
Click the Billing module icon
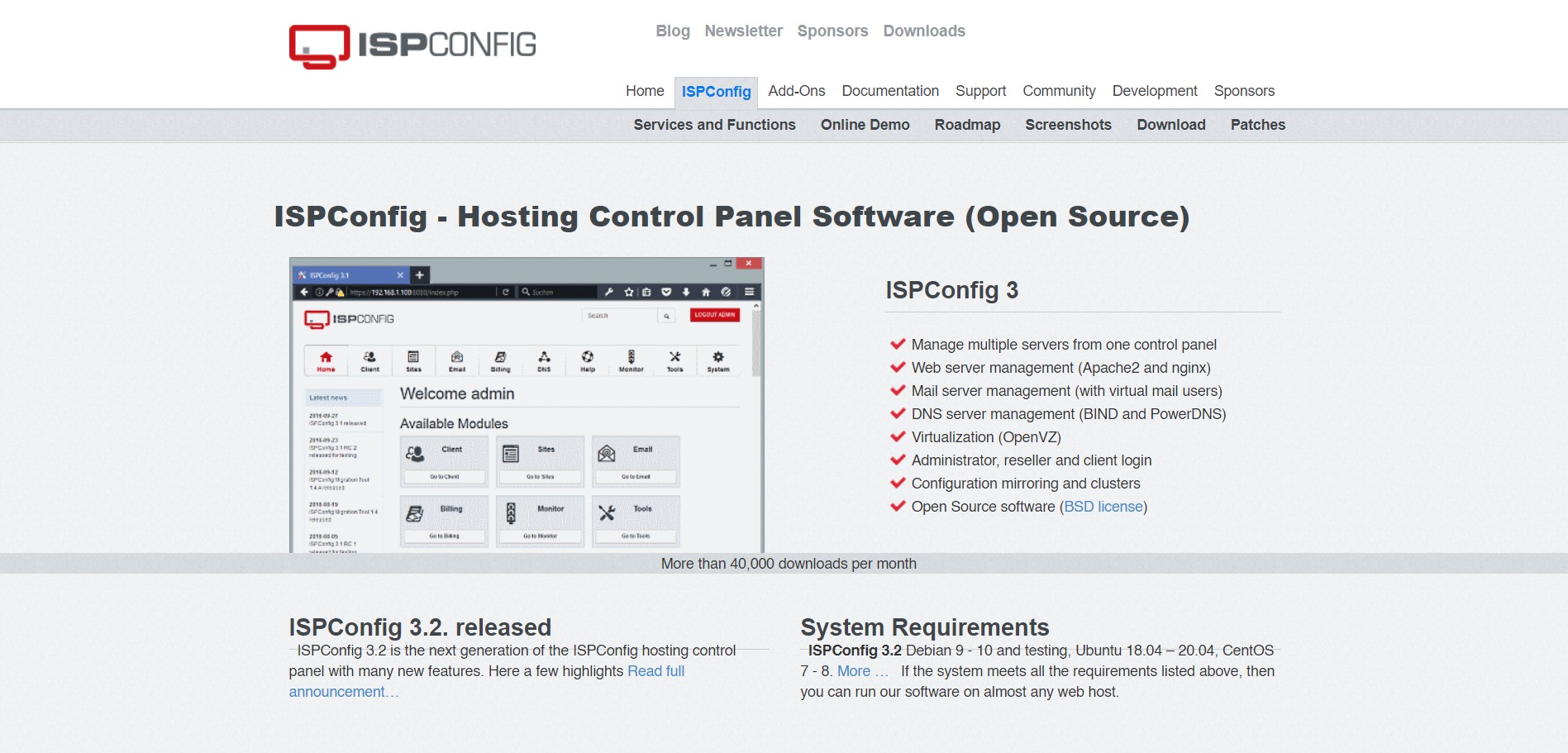[500, 357]
